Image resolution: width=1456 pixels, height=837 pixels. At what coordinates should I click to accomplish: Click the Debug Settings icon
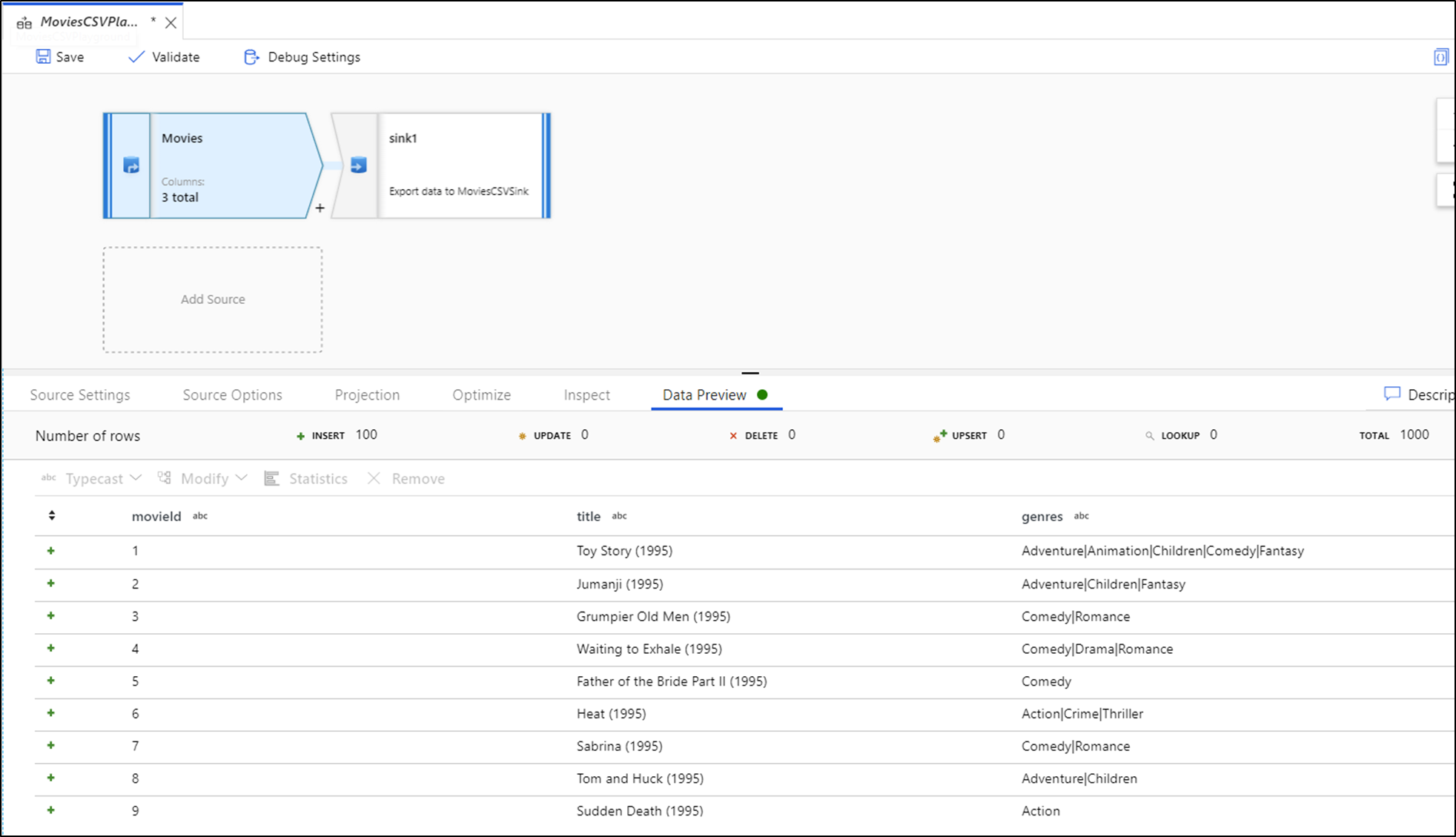pyautogui.click(x=249, y=57)
